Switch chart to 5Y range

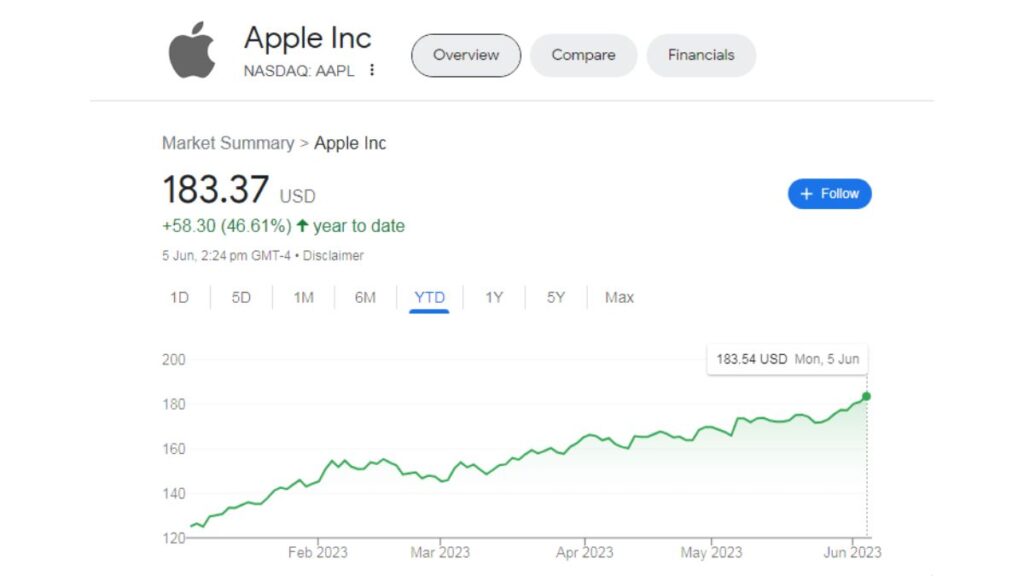(556, 298)
